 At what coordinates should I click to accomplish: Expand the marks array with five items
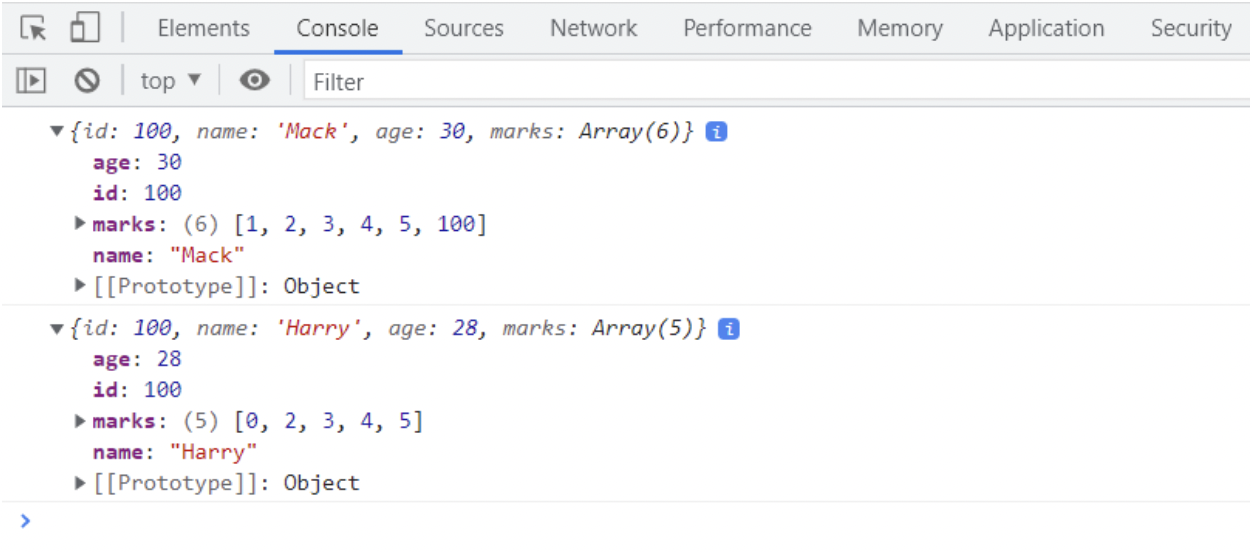pos(81,421)
